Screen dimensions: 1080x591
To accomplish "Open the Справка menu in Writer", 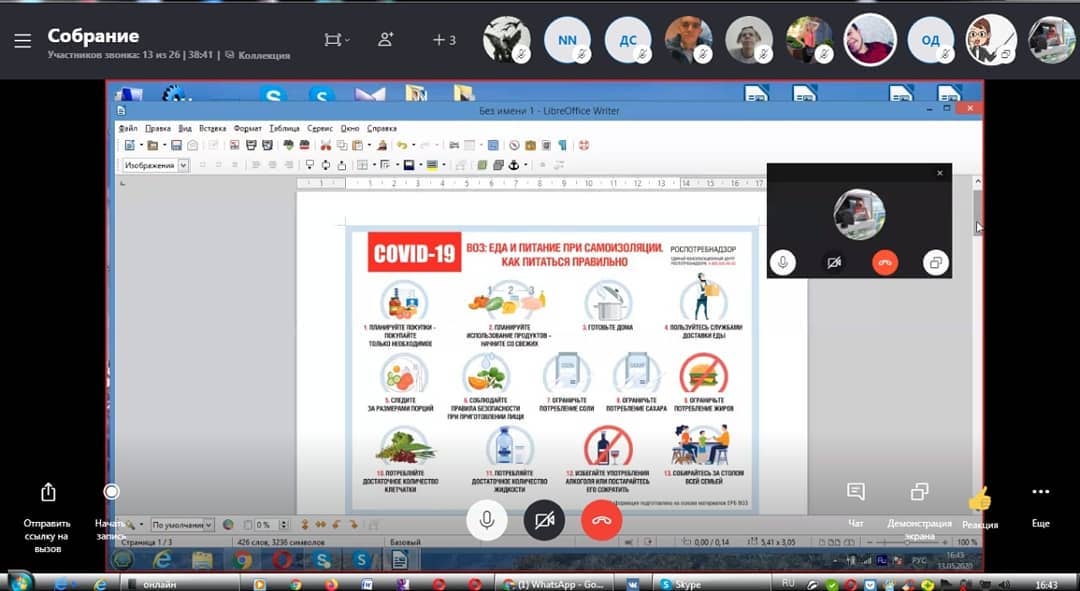I will tap(382, 128).
